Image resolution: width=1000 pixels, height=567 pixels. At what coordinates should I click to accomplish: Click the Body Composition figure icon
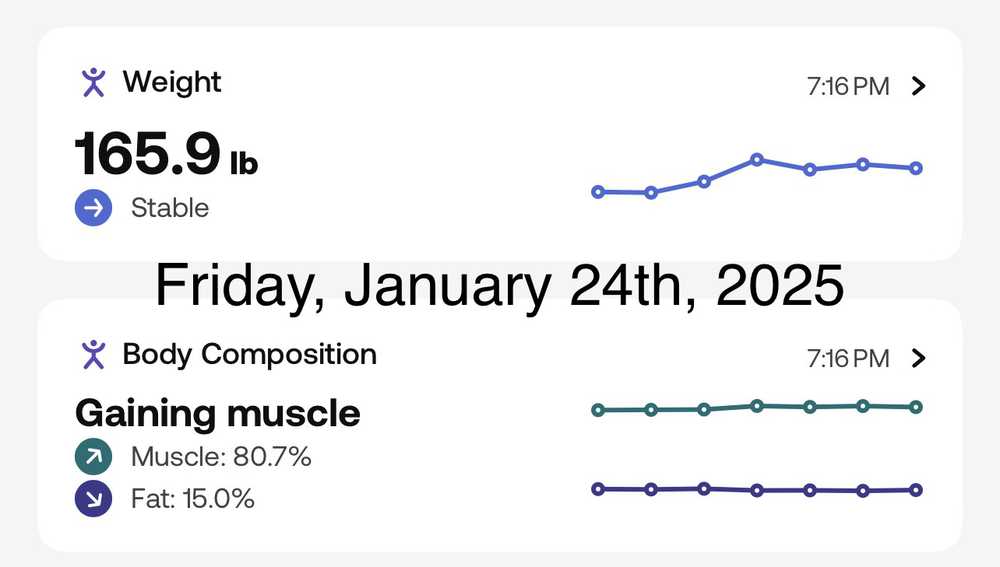(x=93, y=354)
